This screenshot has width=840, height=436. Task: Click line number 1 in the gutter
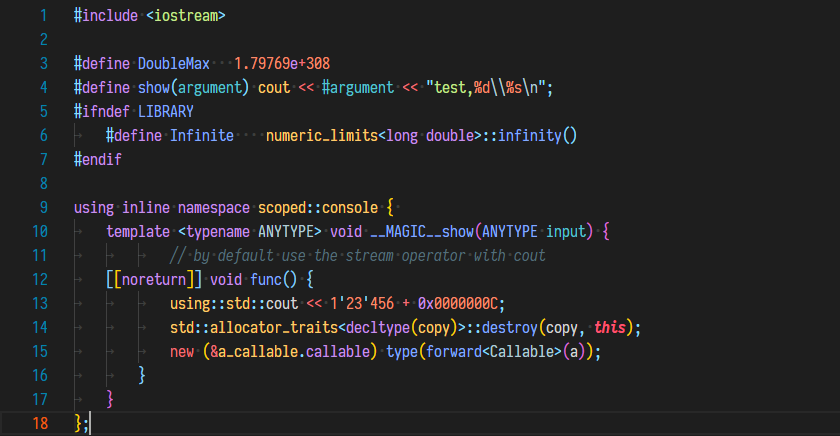tap(44, 16)
